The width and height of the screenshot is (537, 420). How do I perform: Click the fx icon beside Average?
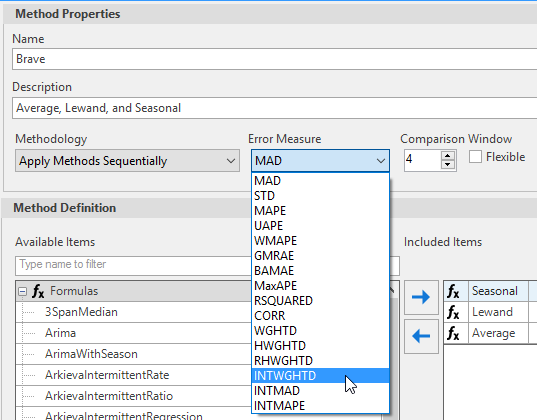[x=453, y=333]
